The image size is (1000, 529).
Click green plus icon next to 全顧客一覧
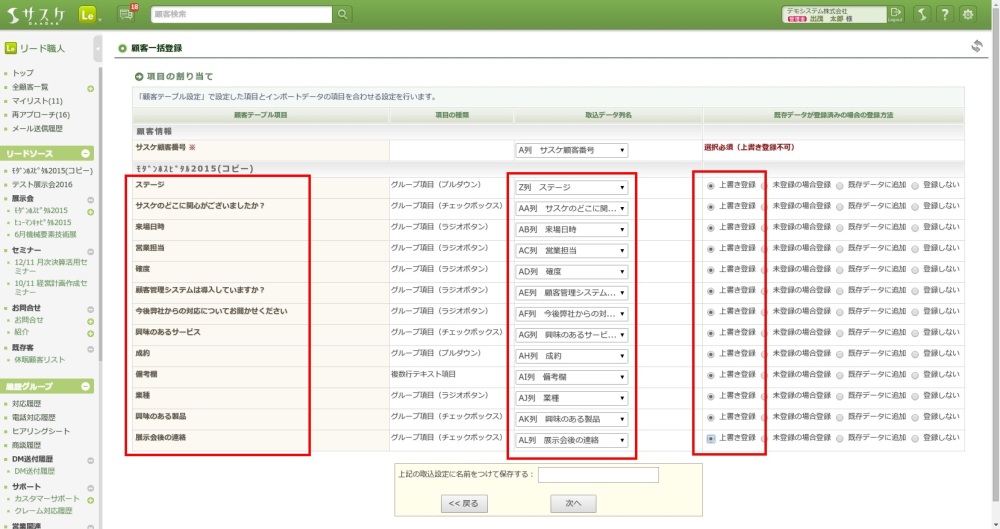click(x=91, y=88)
